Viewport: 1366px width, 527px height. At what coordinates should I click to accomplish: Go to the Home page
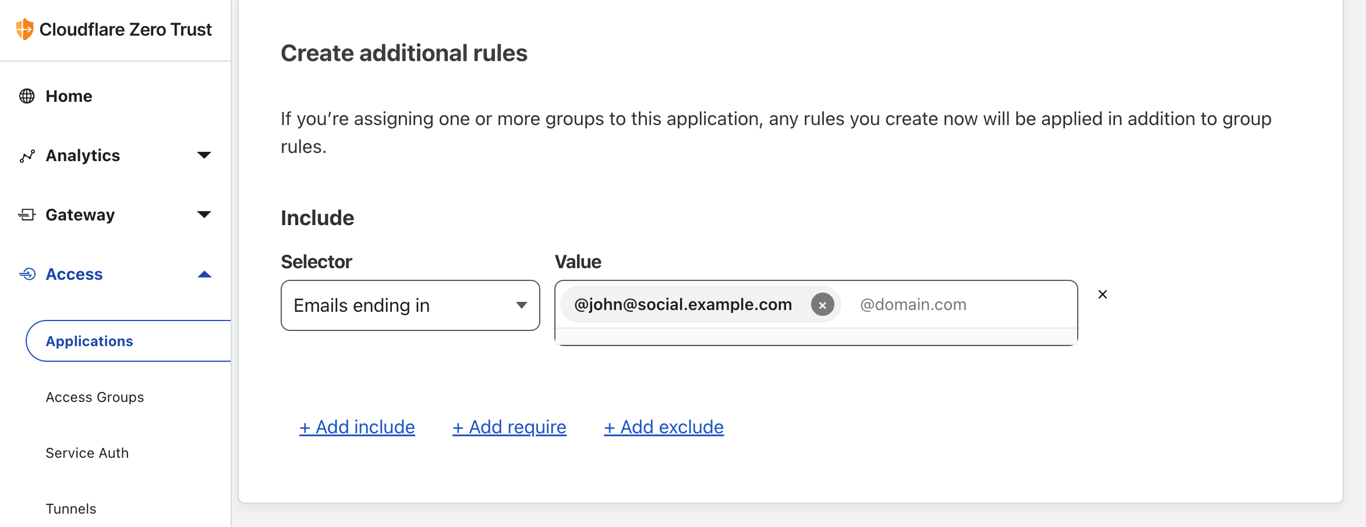[68, 96]
